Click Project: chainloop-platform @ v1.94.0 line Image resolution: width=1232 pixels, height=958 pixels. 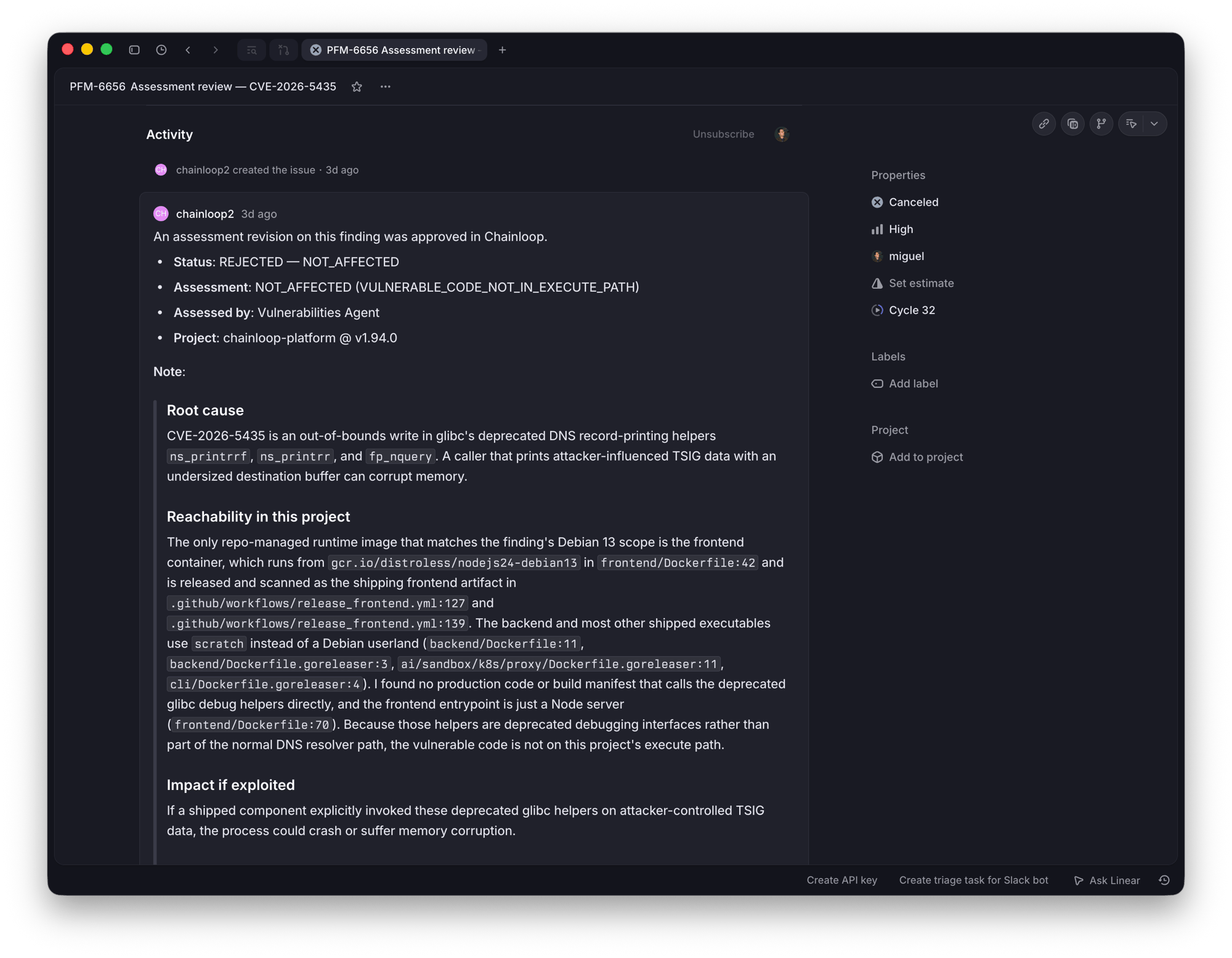[x=285, y=338]
